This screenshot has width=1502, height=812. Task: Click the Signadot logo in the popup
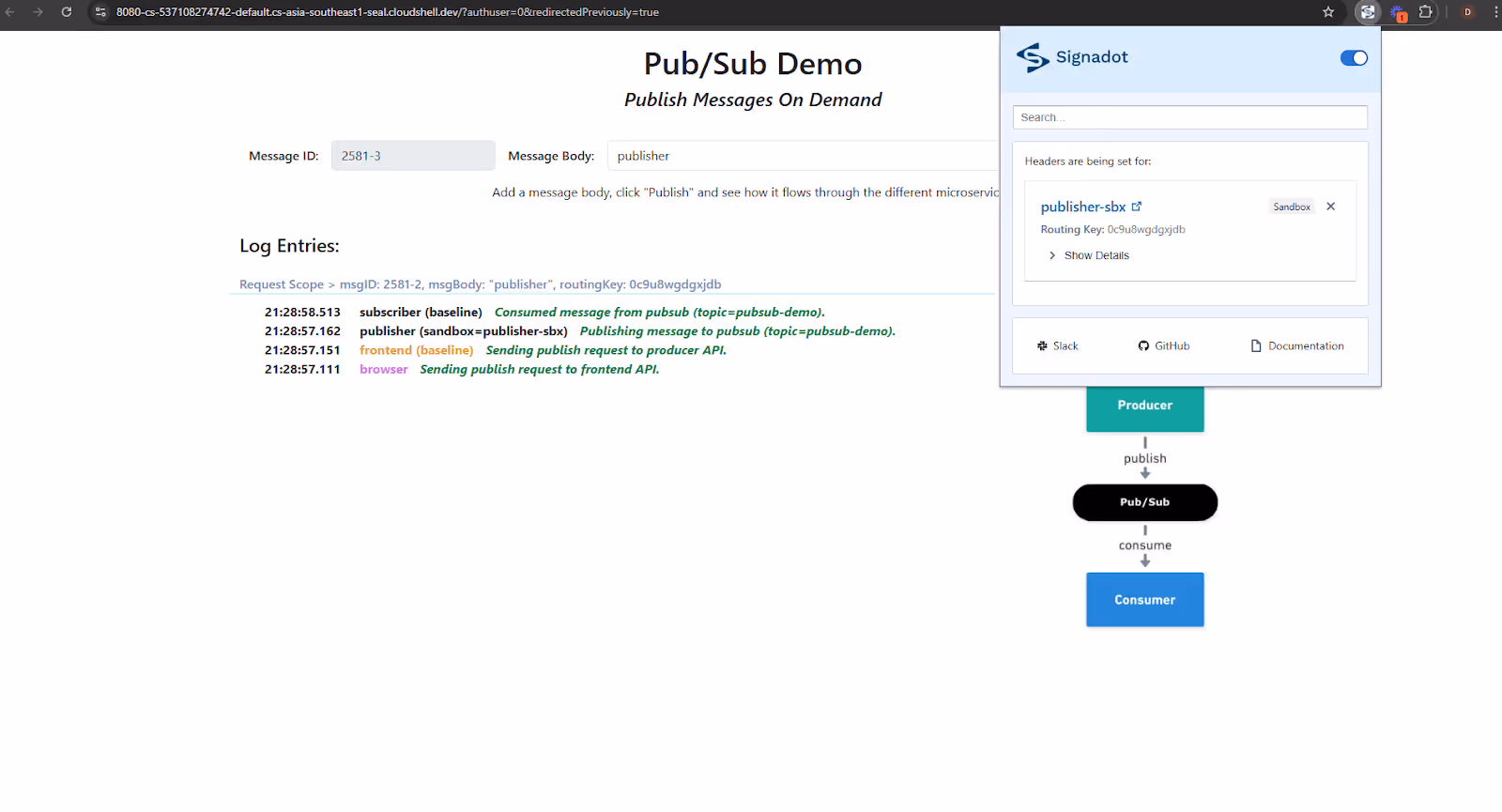1072,57
